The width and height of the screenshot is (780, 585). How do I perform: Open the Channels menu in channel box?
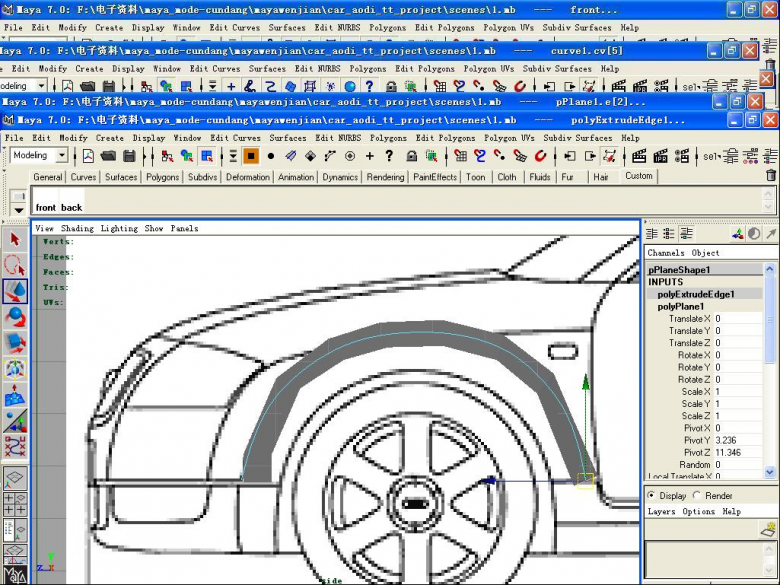pos(666,253)
